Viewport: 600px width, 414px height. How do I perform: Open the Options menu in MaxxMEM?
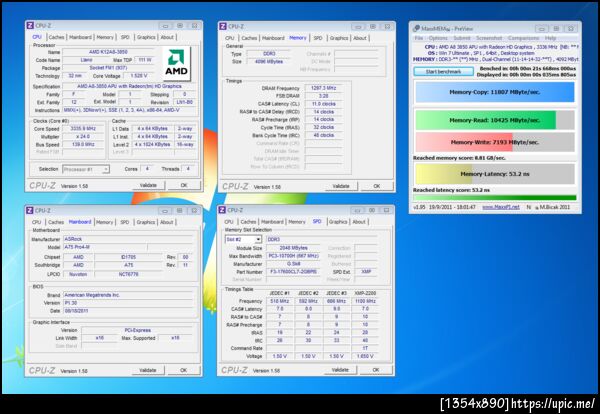438,38
